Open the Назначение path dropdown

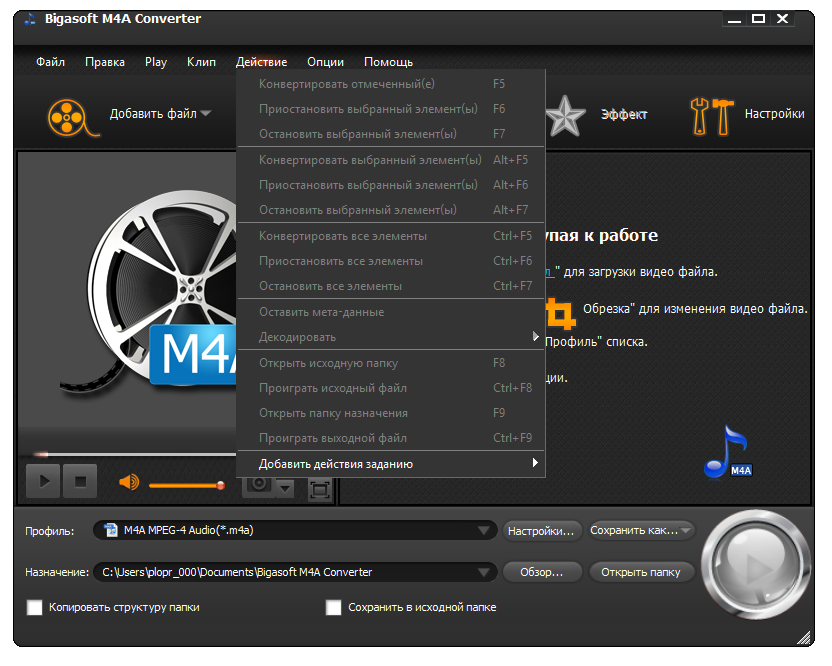pyautogui.click(x=483, y=572)
